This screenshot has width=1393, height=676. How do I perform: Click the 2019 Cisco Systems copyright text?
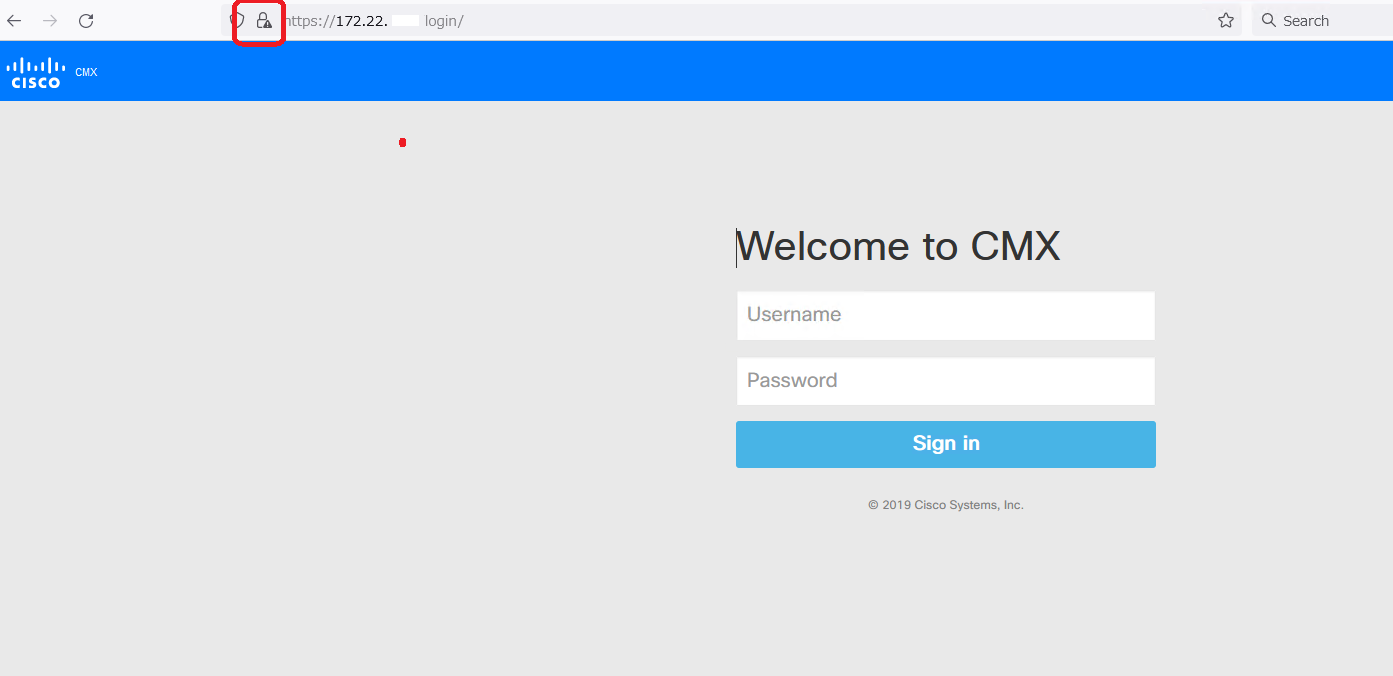tap(946, 505)
